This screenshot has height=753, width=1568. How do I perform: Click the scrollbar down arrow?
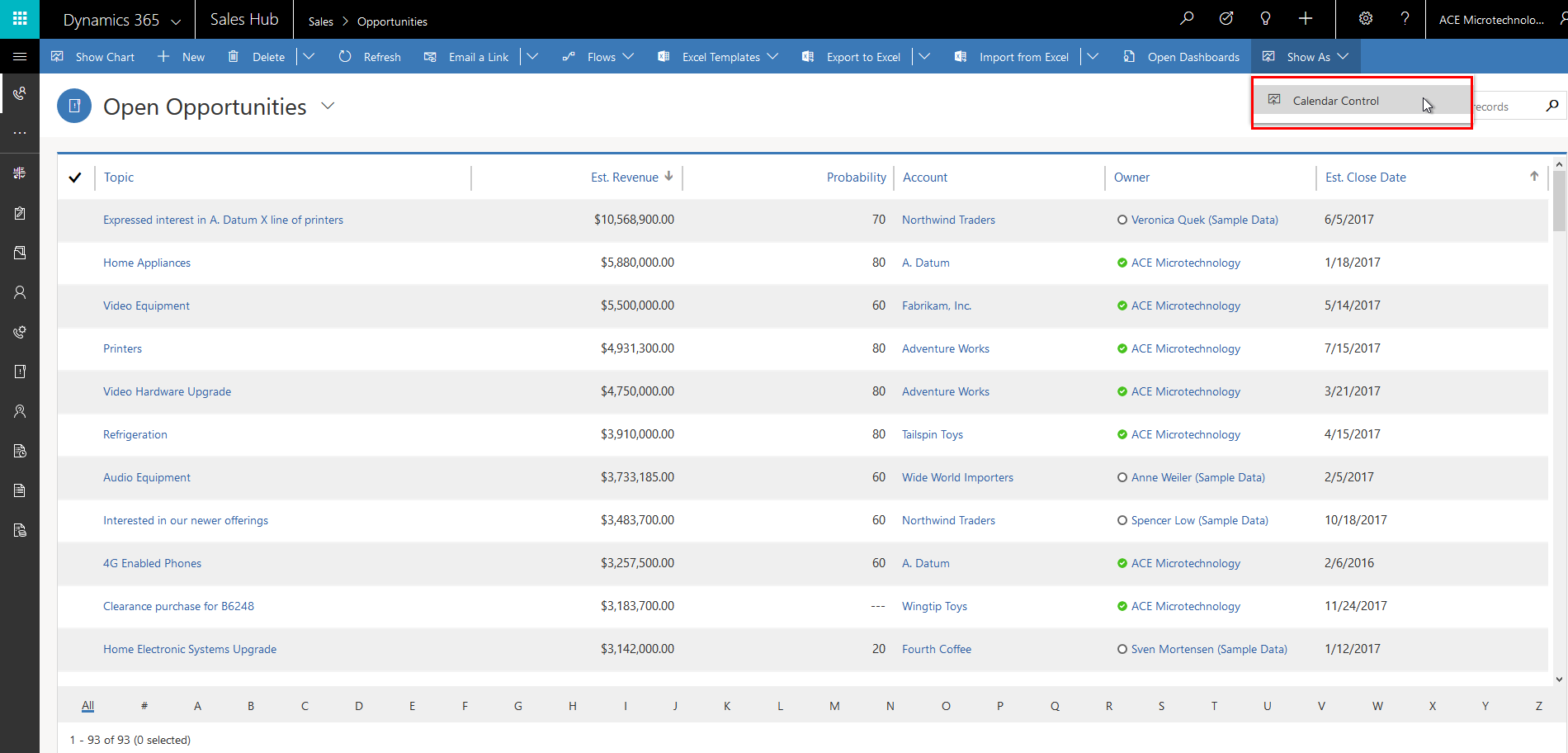click(1559, 680)
